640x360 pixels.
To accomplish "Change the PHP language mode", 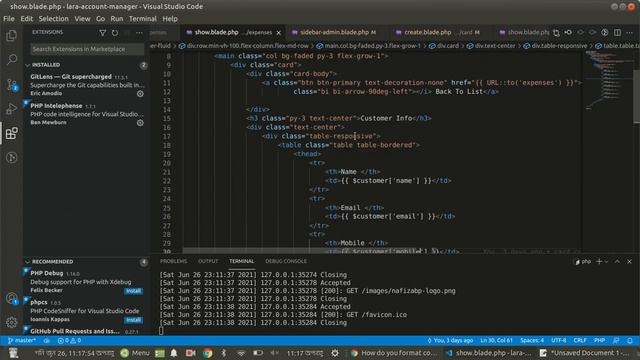I will [599, 340].
